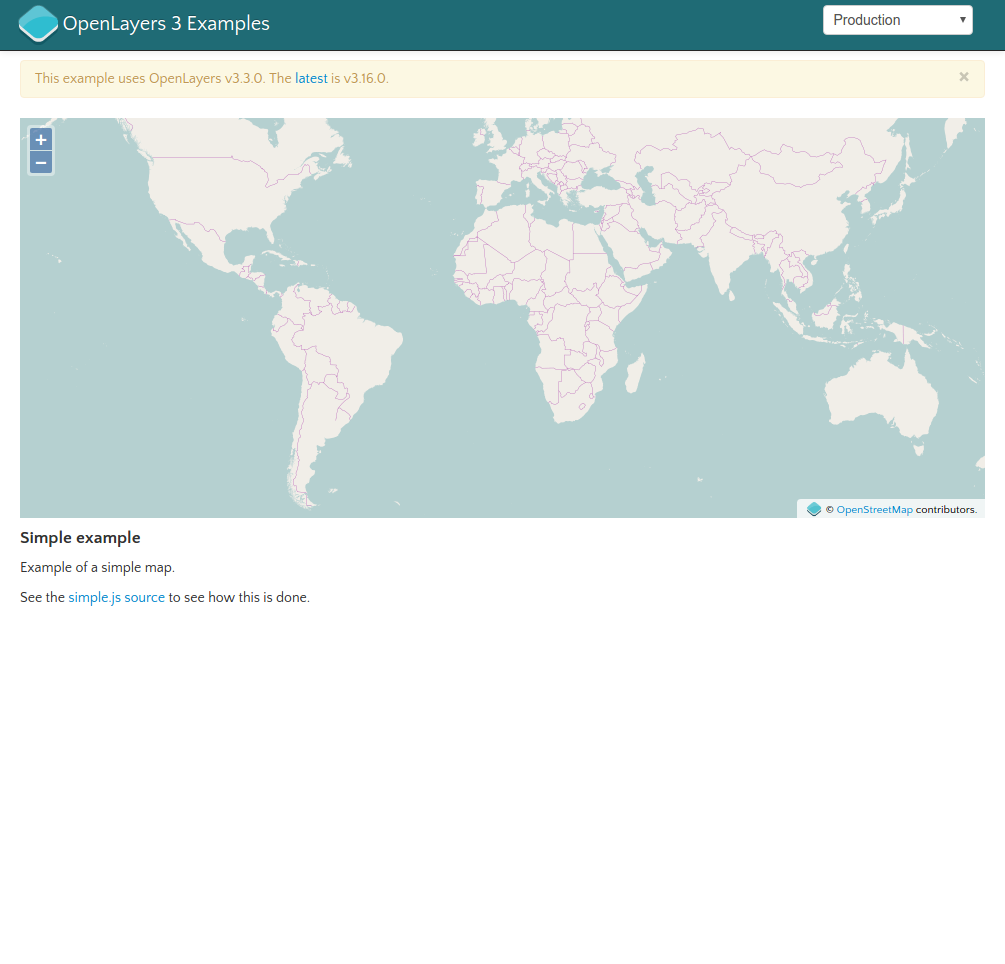
Task: Click Brazil in South America on the map
Action: (350, 345)
